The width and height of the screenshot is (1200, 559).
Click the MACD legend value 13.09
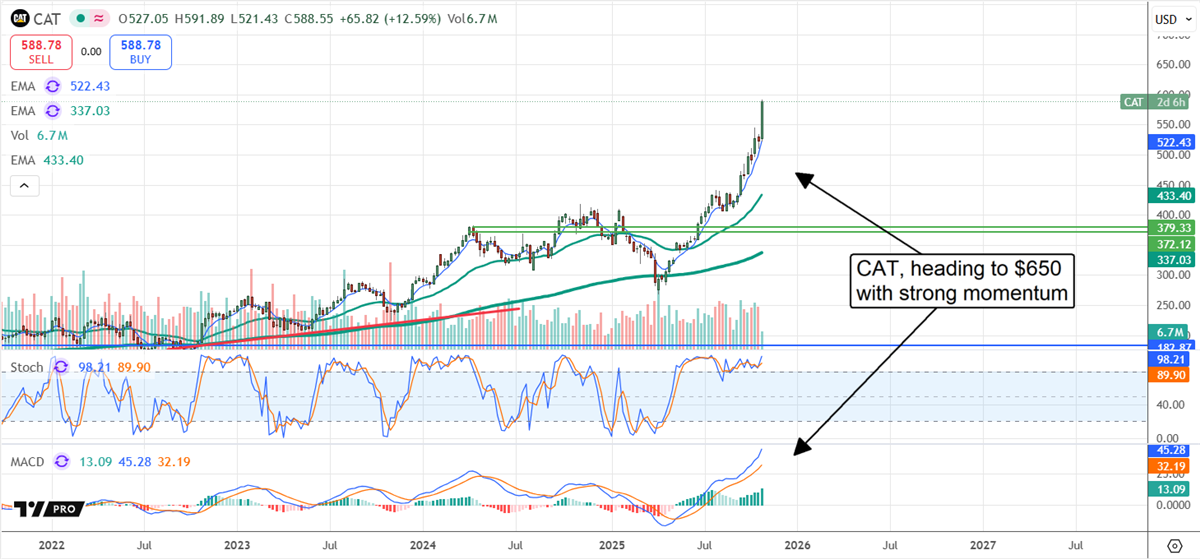97,462
